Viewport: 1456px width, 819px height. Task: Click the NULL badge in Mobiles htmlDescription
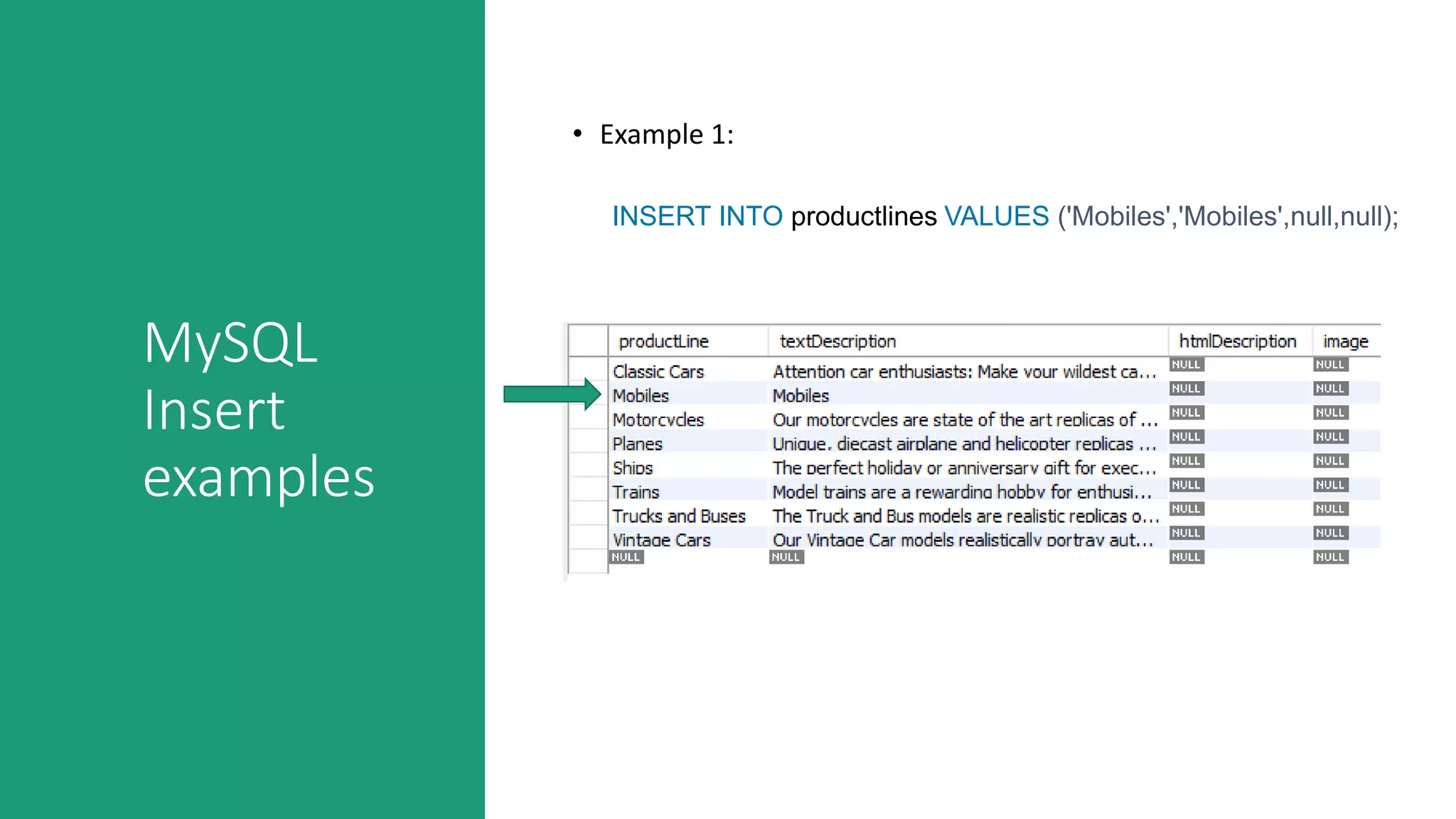(1186, 388)
